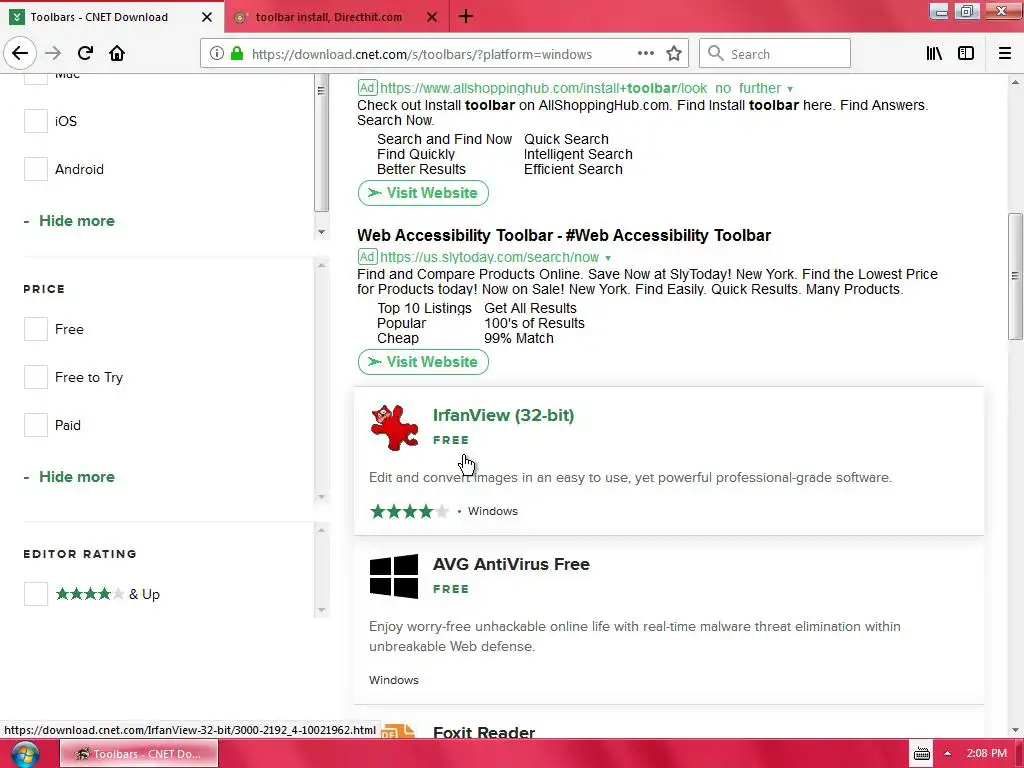The image size is (1024, 768).
Task: Open the Foxit Reader link
Action: (x=484, y=732)
